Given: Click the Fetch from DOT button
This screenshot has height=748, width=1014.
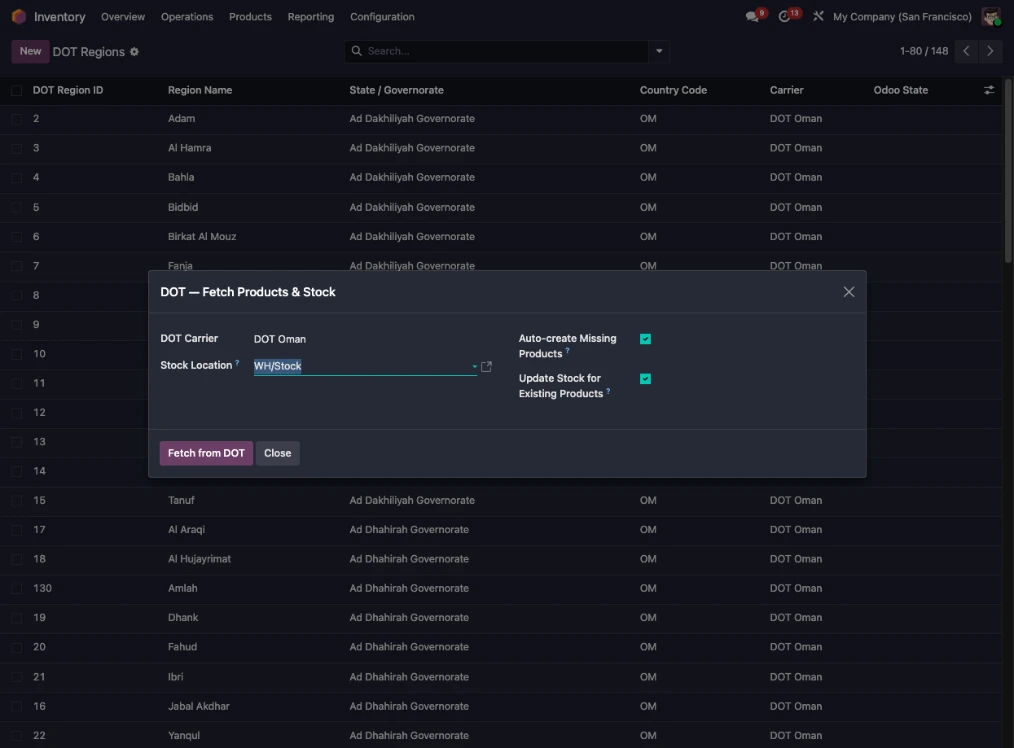Looking at the screenshot, I should (x=206, y=453).
